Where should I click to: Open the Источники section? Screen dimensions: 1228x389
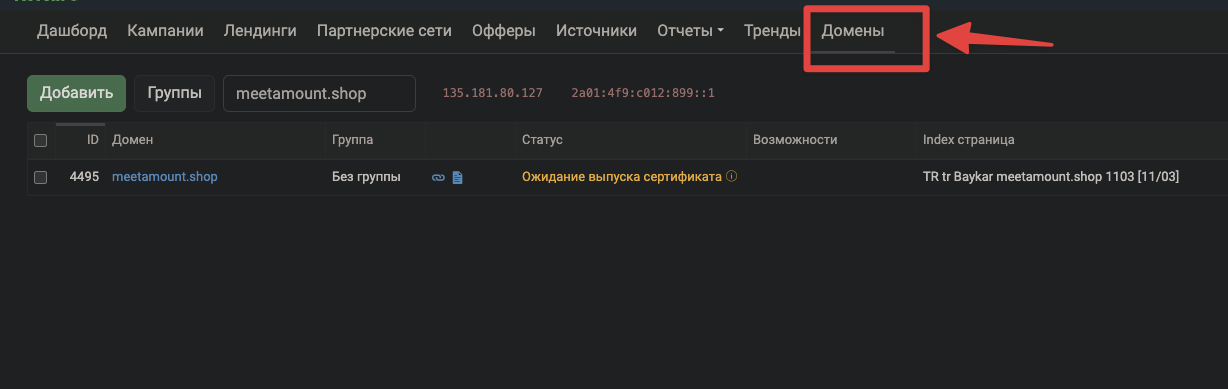(596, 31)
